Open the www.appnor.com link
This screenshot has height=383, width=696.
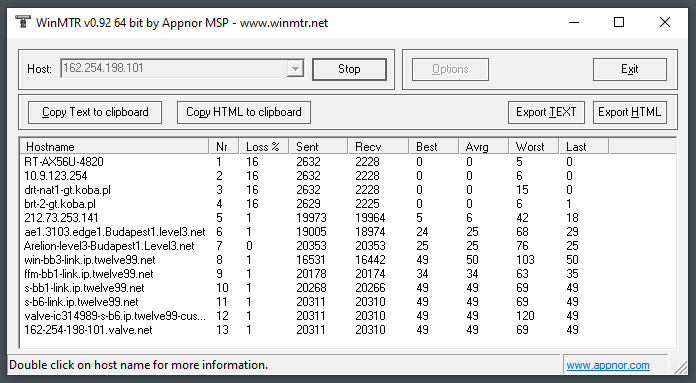(x=608, y=365)
